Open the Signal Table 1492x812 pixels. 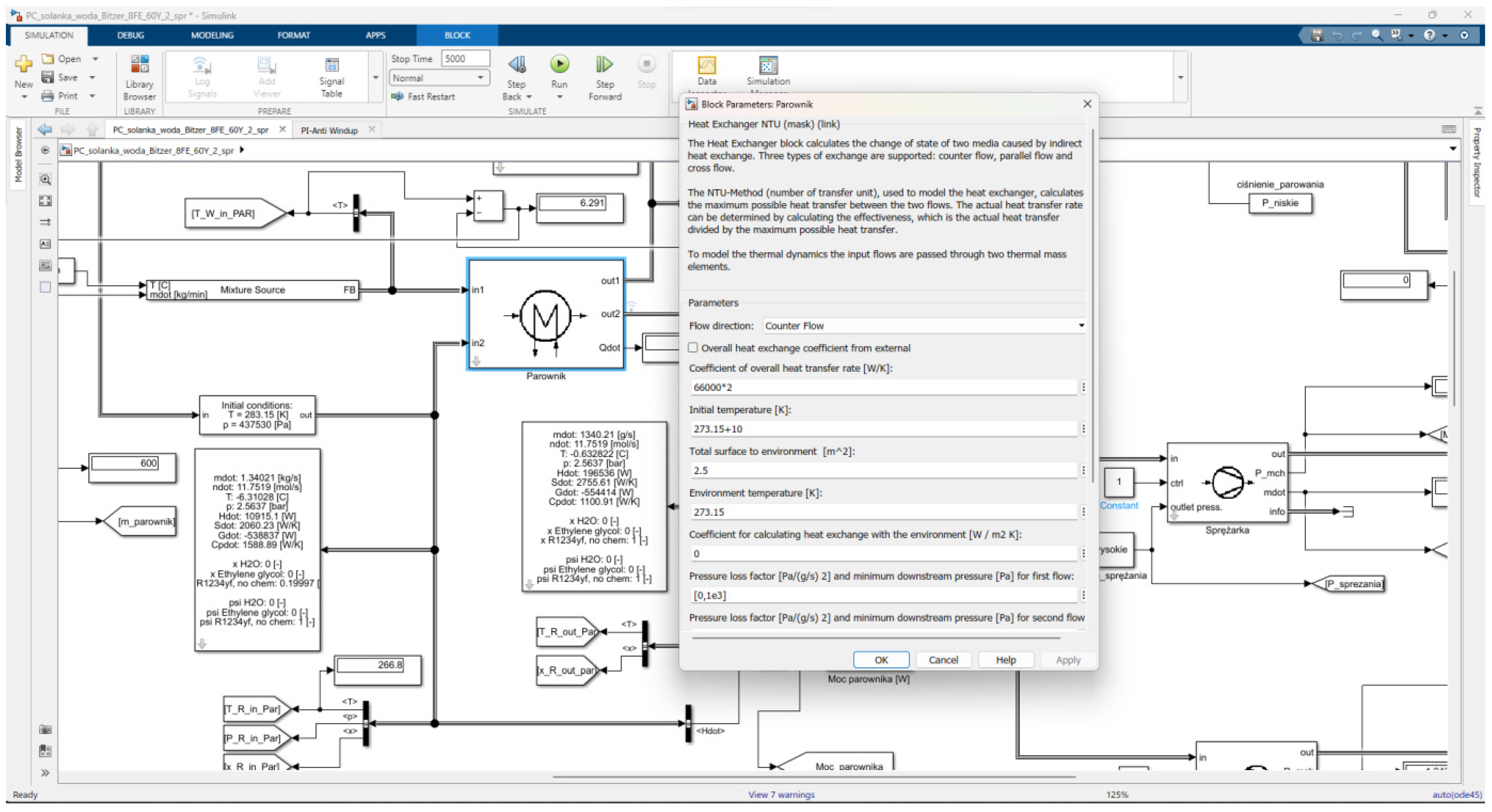[331, 77]
